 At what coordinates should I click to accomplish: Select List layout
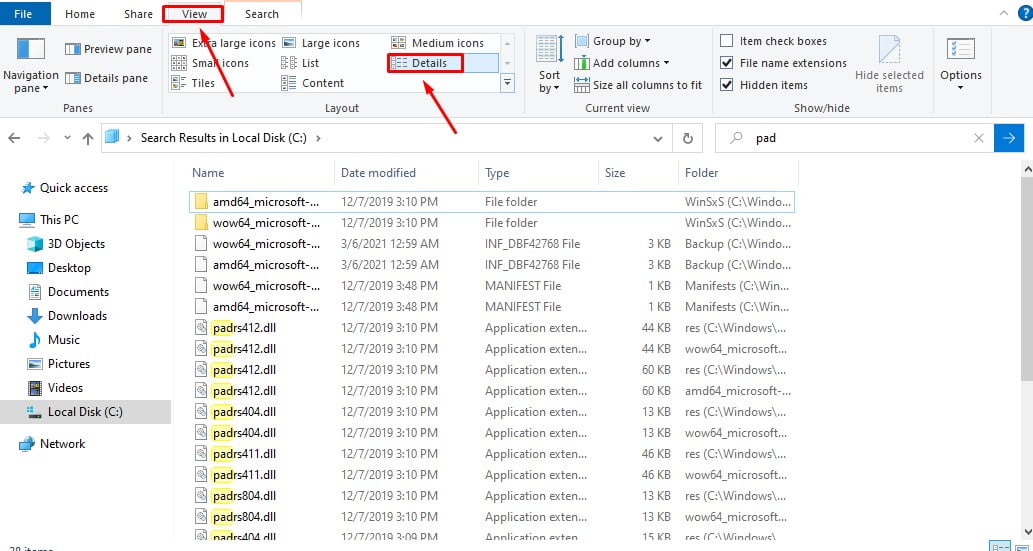[300, 63]
